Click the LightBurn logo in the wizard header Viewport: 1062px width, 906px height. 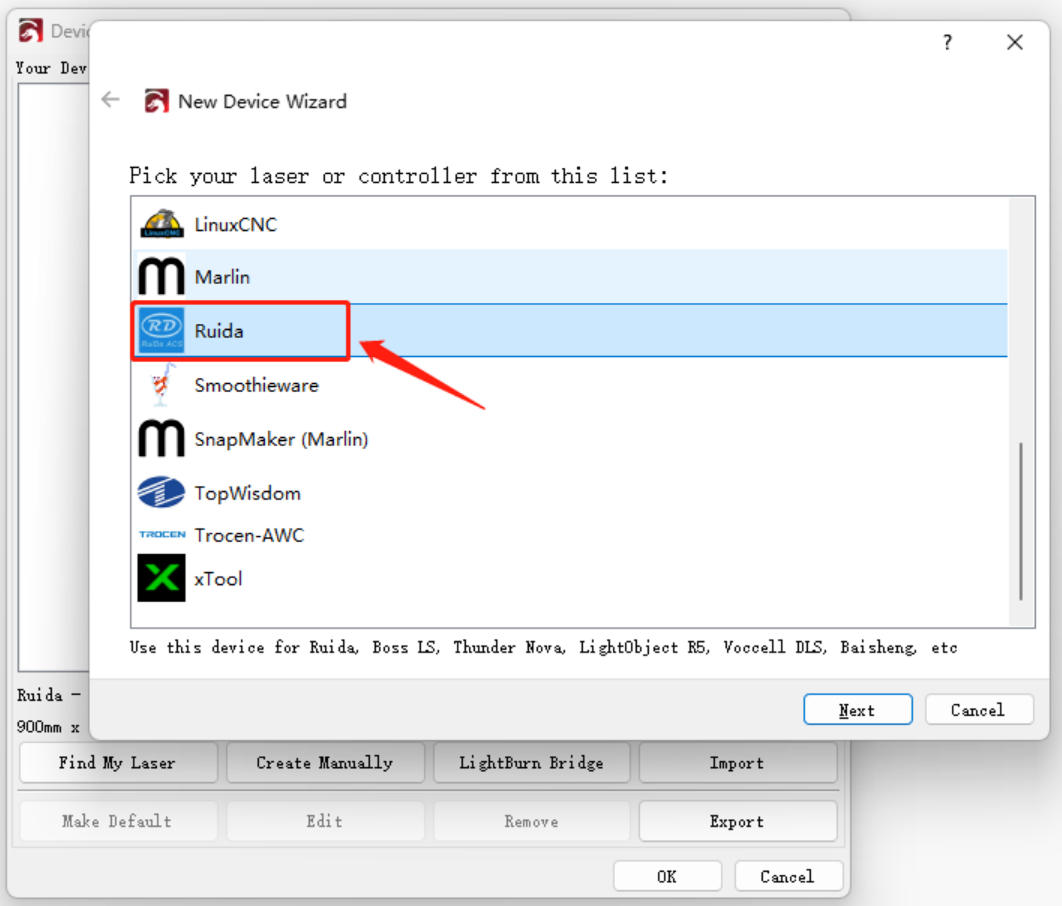click(156, 101)
